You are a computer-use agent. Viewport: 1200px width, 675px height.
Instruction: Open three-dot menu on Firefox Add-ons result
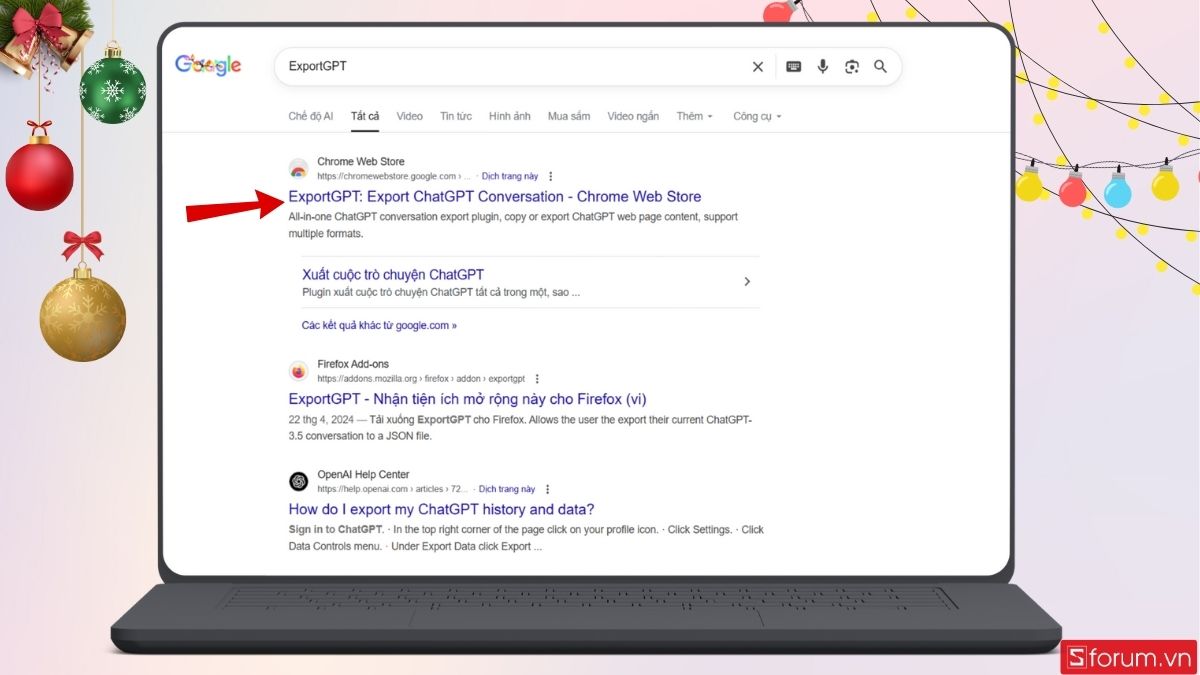[537, 379]
